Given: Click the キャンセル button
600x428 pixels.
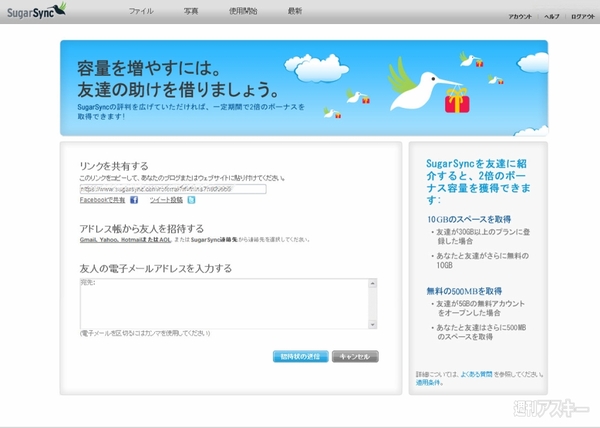Looking at the screenshot, I should tap(355, 356).
